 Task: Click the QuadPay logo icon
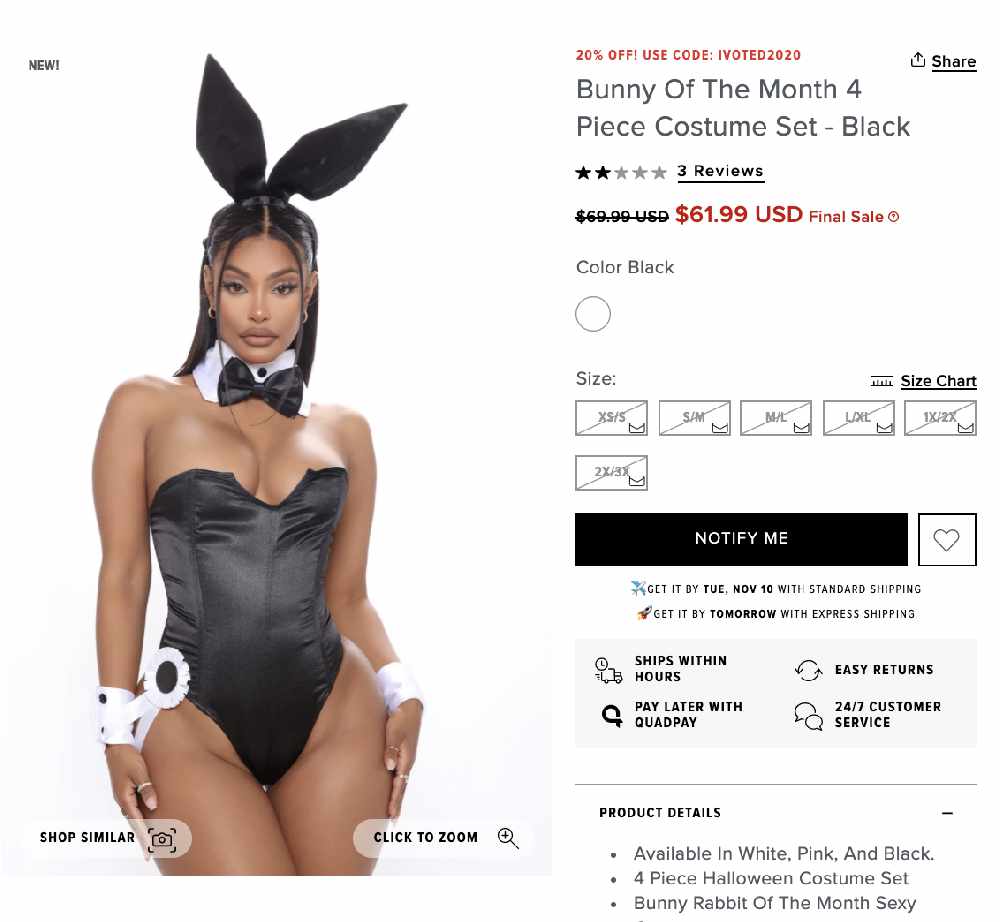tap(612, 715)
